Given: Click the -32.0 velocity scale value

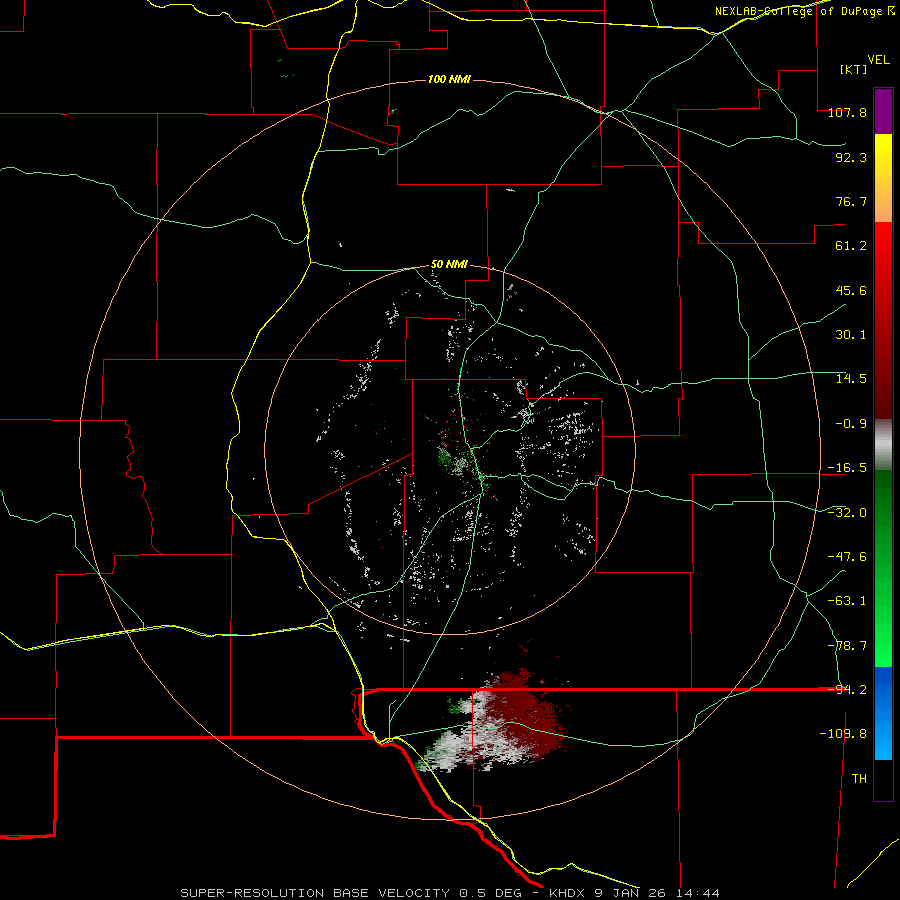Looking at the screenshot, I should [847, 513].
